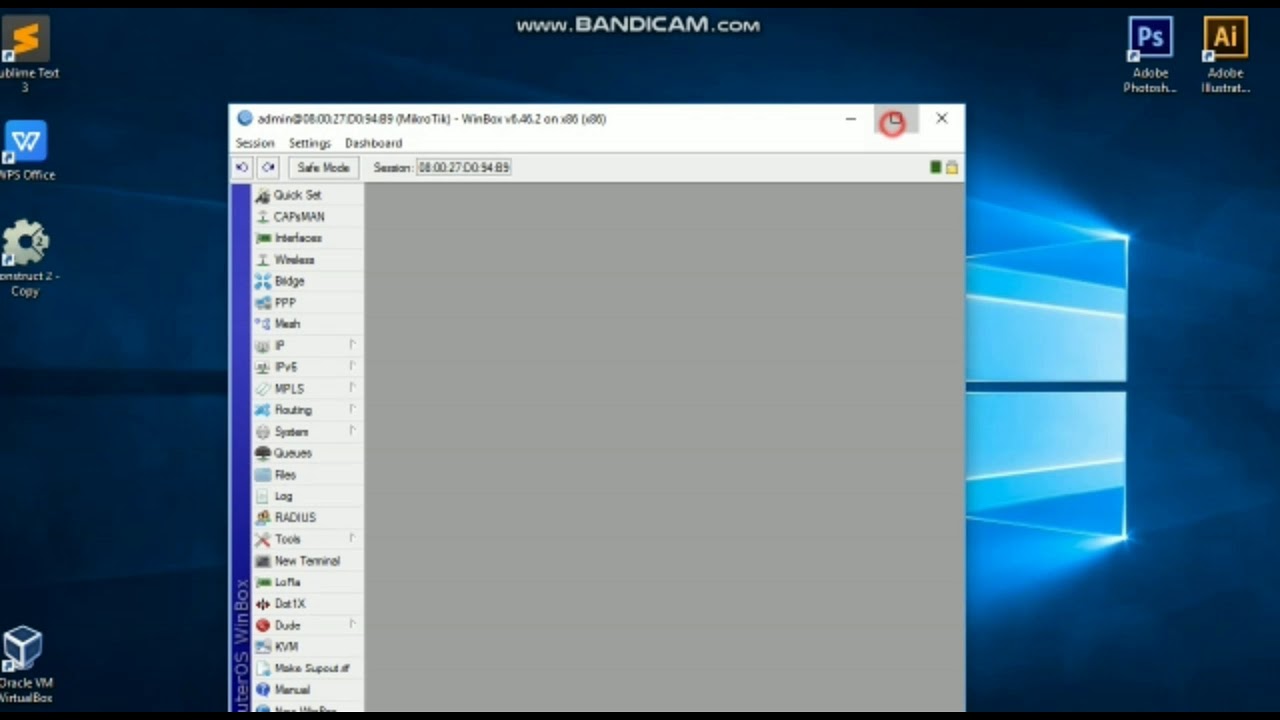Image resolution: width=1280 pixels, height=720 pixels.
Task: Expand the Tools submenu
Action: 307,539
